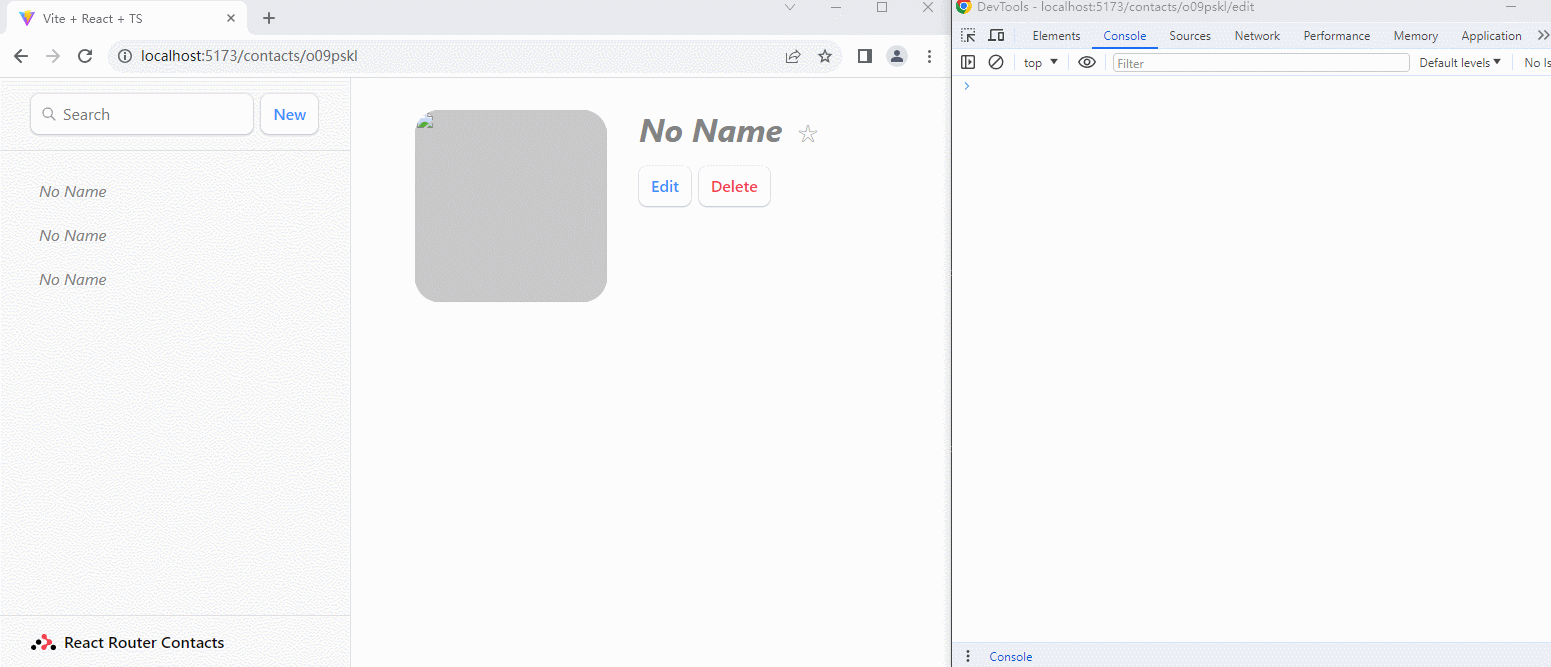
Task: Show the console sidebar panel icon
Action: [968, 62]
